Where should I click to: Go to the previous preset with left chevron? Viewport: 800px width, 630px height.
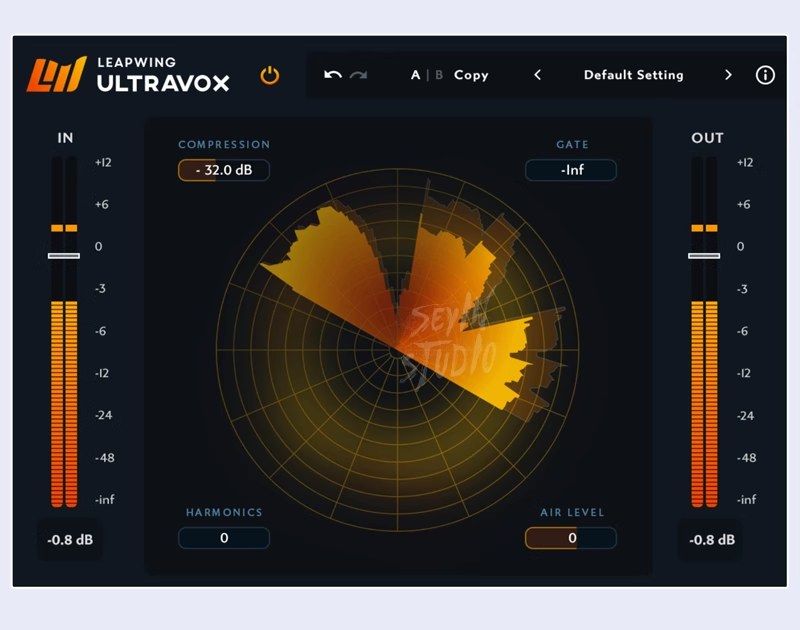click(x=538, y=75)
